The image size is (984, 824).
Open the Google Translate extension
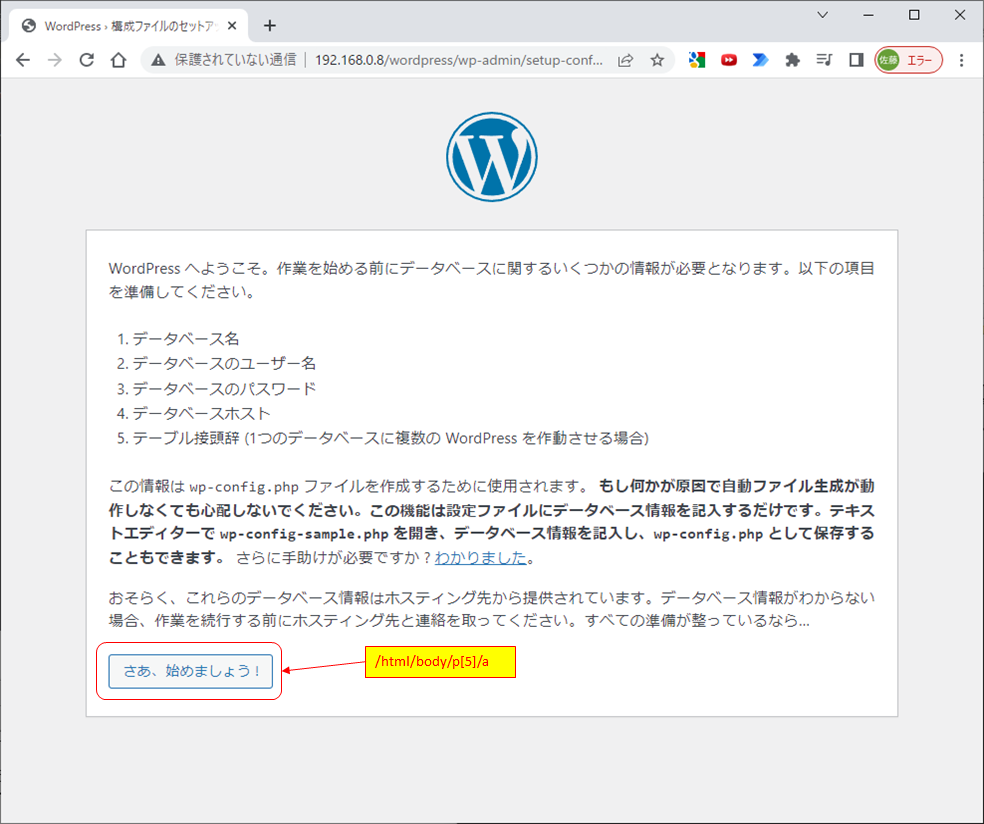(697, 60)
